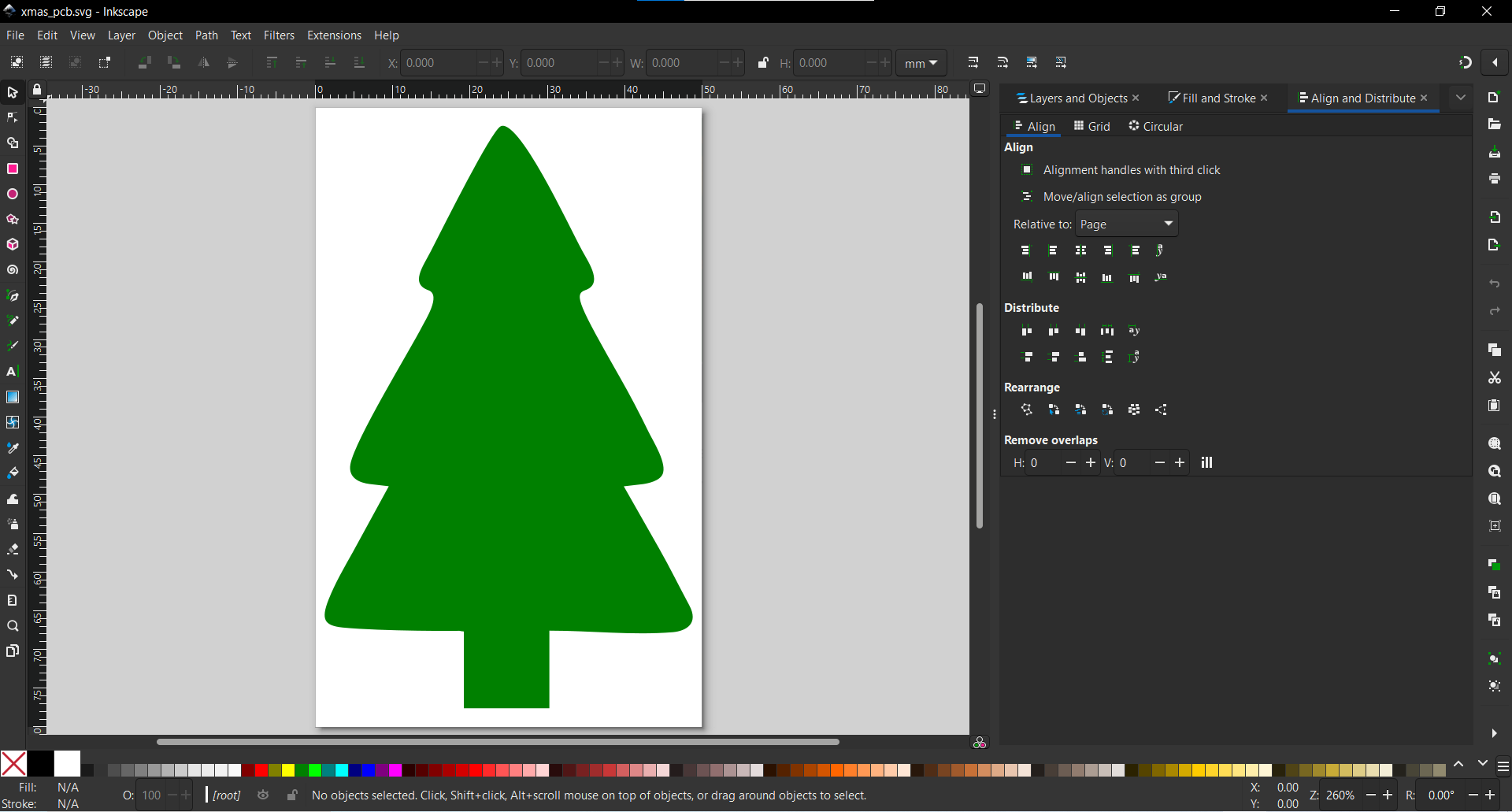Open the Relative to Page dropdown
This screenshot has height=812, width=1512.
click(x=1126, y=224)
